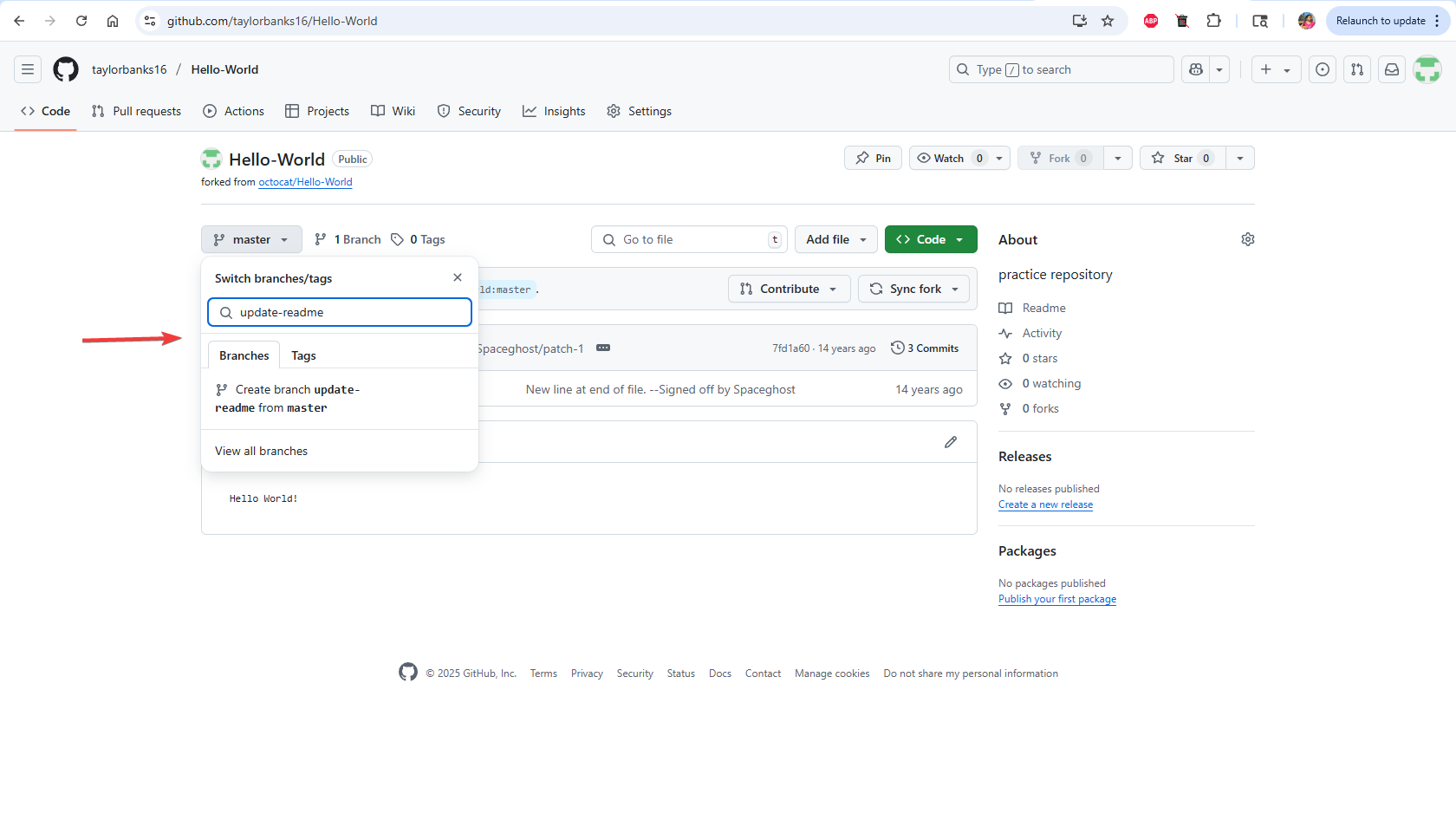Go to GitHub homepage via Octocat logo
The image size is (1456, 833).
point(66,69)
